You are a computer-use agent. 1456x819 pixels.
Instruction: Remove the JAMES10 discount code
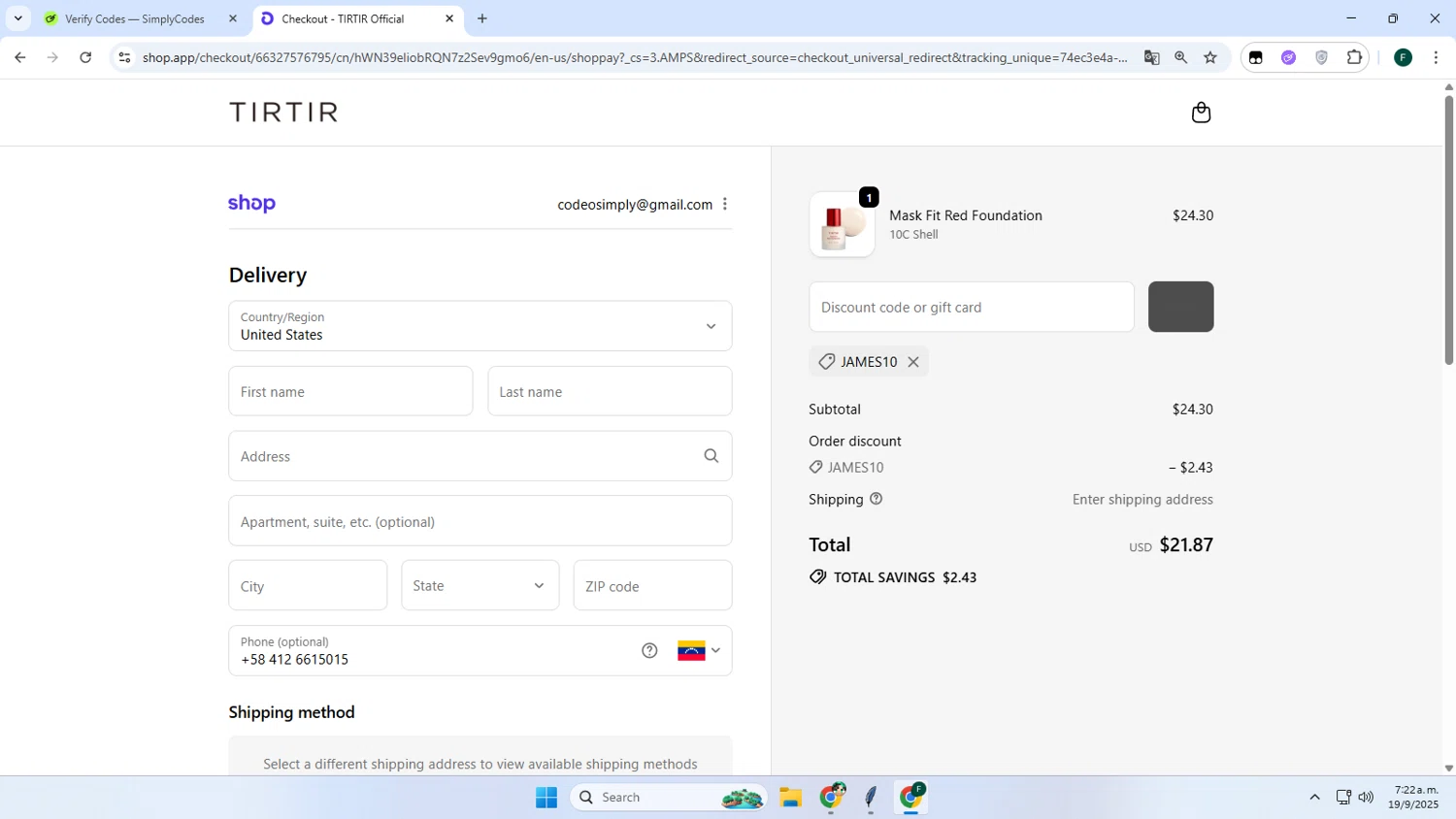coord(913,362)
